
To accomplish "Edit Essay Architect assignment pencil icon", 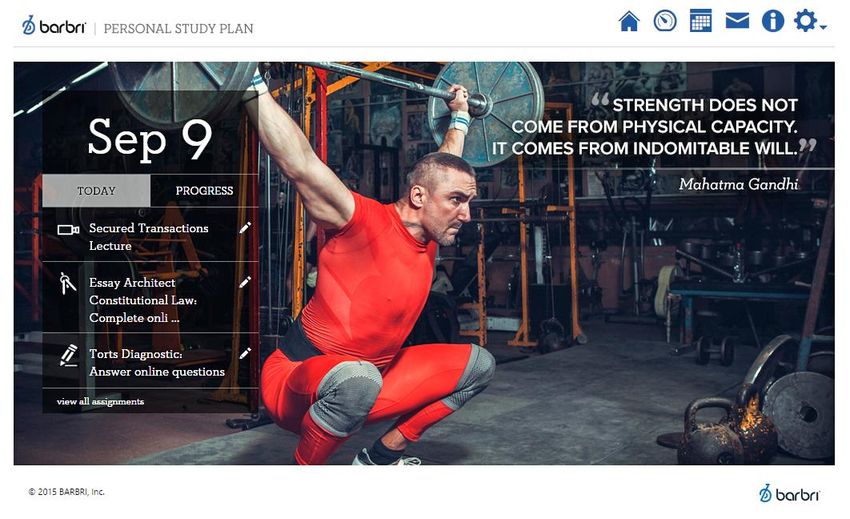I will tap(245, 282).
